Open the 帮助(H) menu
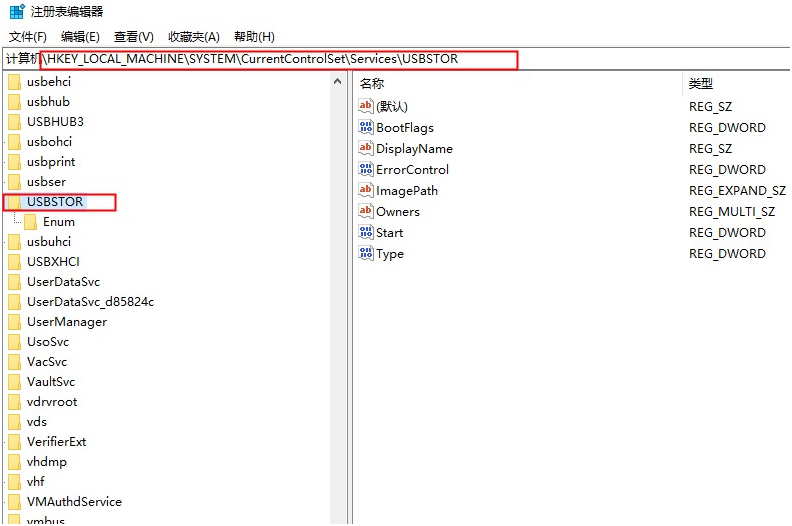Viewport: 792px width, 526px height. [254, 37]
